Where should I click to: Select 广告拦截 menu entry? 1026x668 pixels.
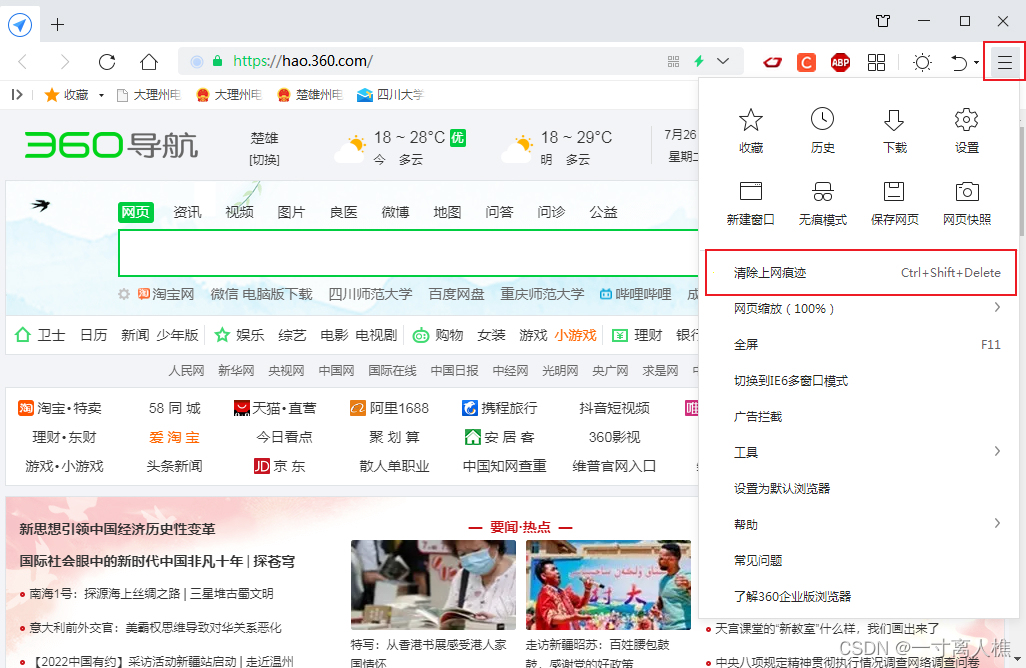(x=860, y=416)
